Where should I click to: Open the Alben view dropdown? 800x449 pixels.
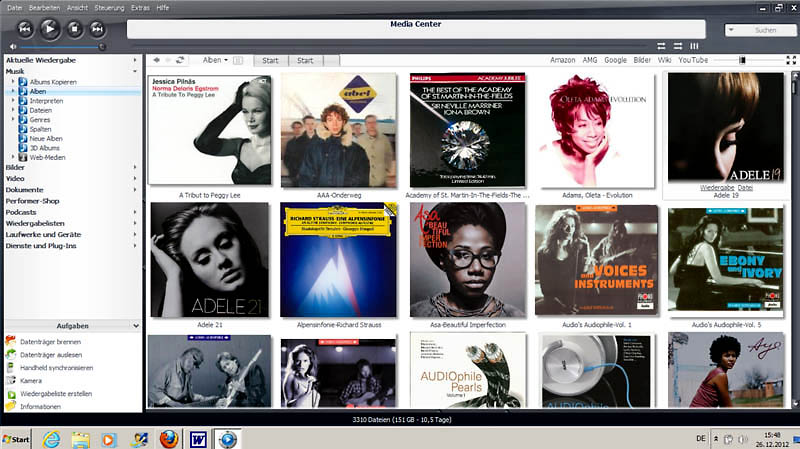(215, 60)
